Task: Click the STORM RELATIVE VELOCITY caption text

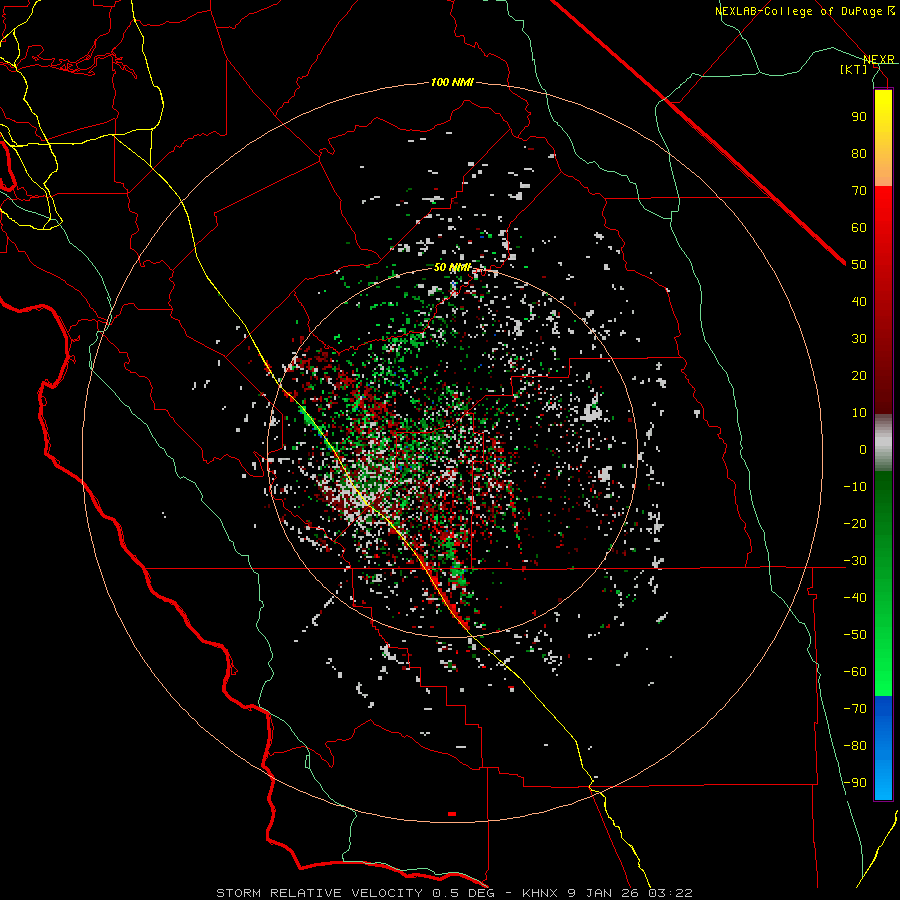Action: click(319, 893)
